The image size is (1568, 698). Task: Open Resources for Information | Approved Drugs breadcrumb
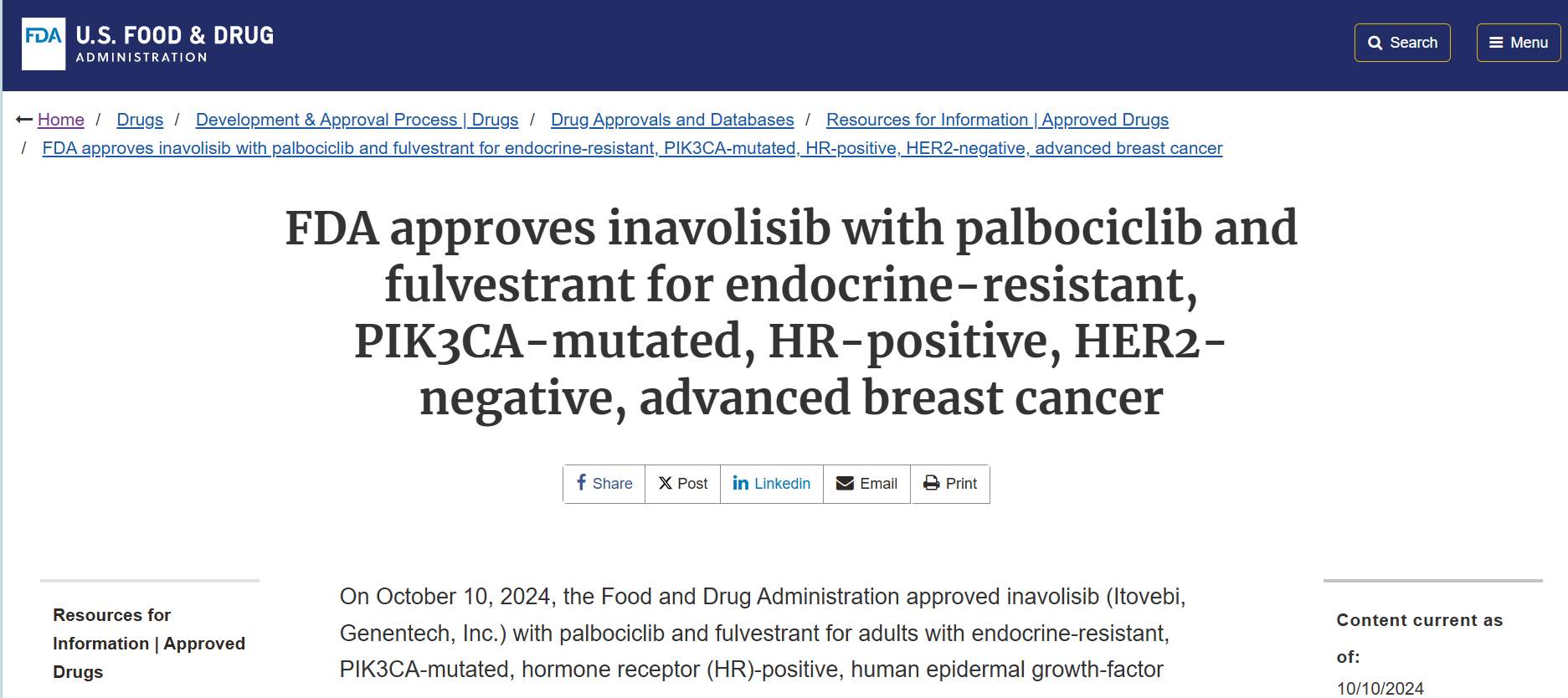point(997,120)
